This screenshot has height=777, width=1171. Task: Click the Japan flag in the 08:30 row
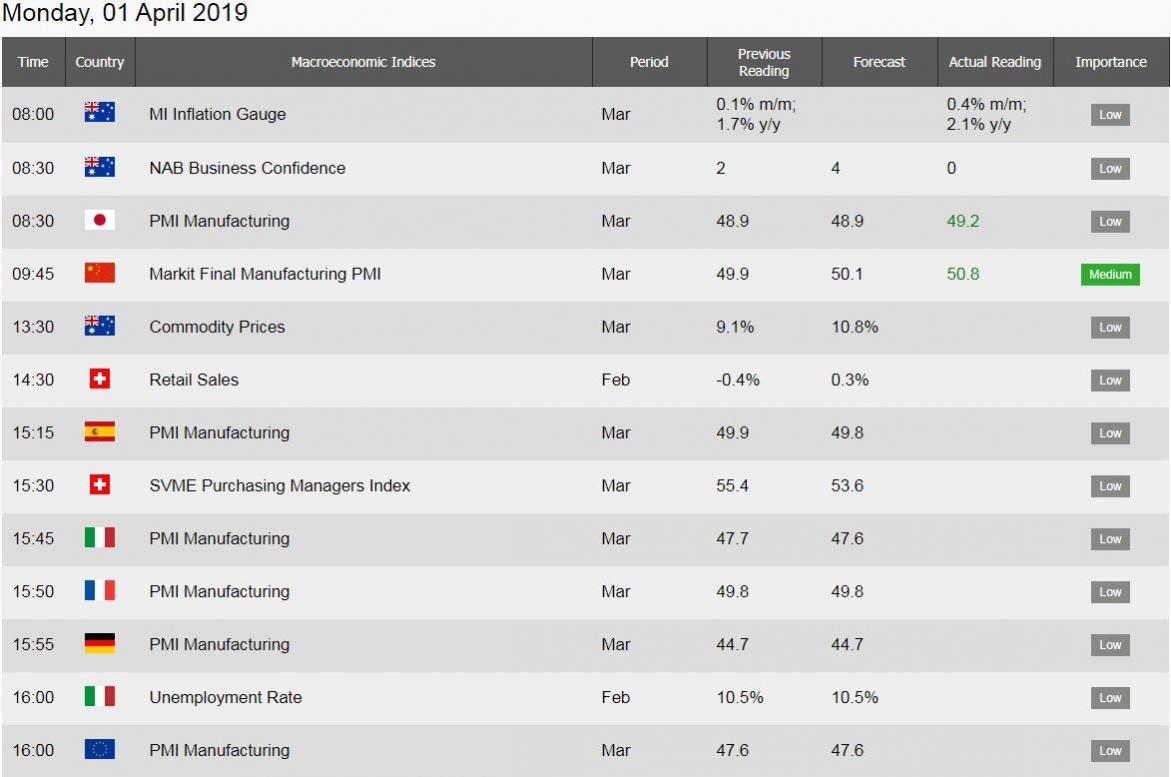tap(99, 220)
